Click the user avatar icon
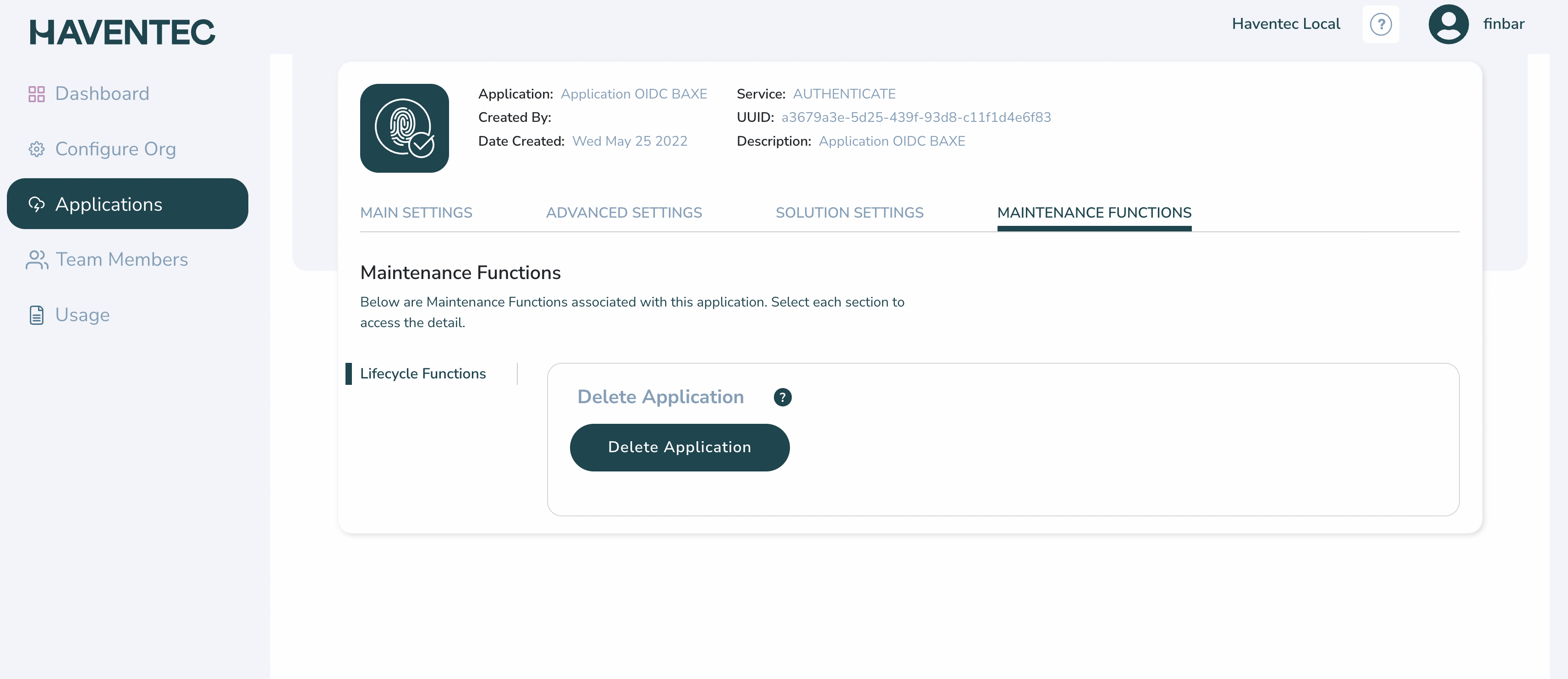Screen dimensions: 1568x679 click(1448, 24)
